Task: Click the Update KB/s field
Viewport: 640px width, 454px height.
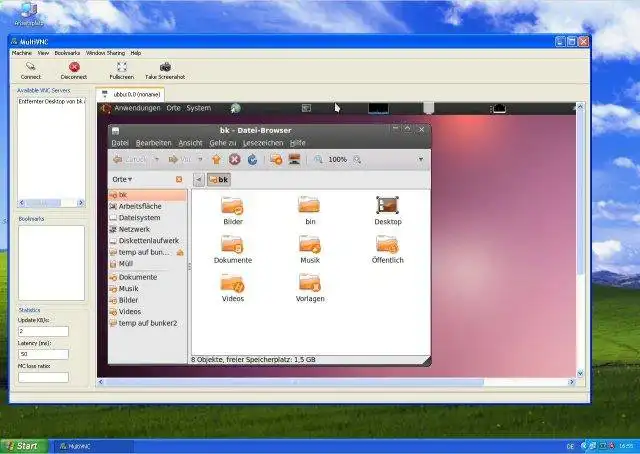Action: [43, 331]
